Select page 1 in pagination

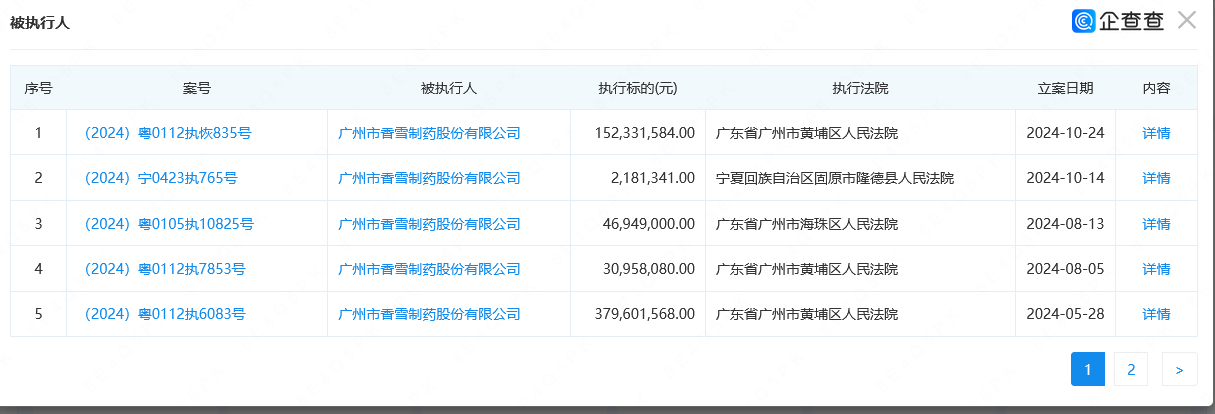(1088, 369)
